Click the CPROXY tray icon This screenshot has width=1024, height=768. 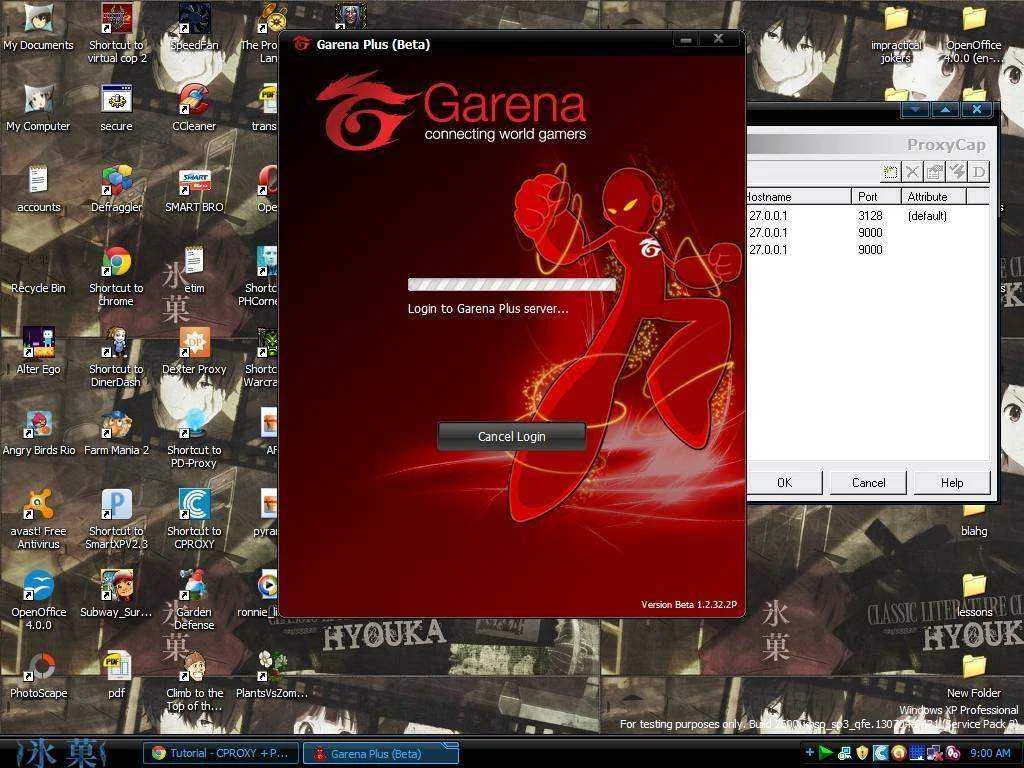coord(880,753)
